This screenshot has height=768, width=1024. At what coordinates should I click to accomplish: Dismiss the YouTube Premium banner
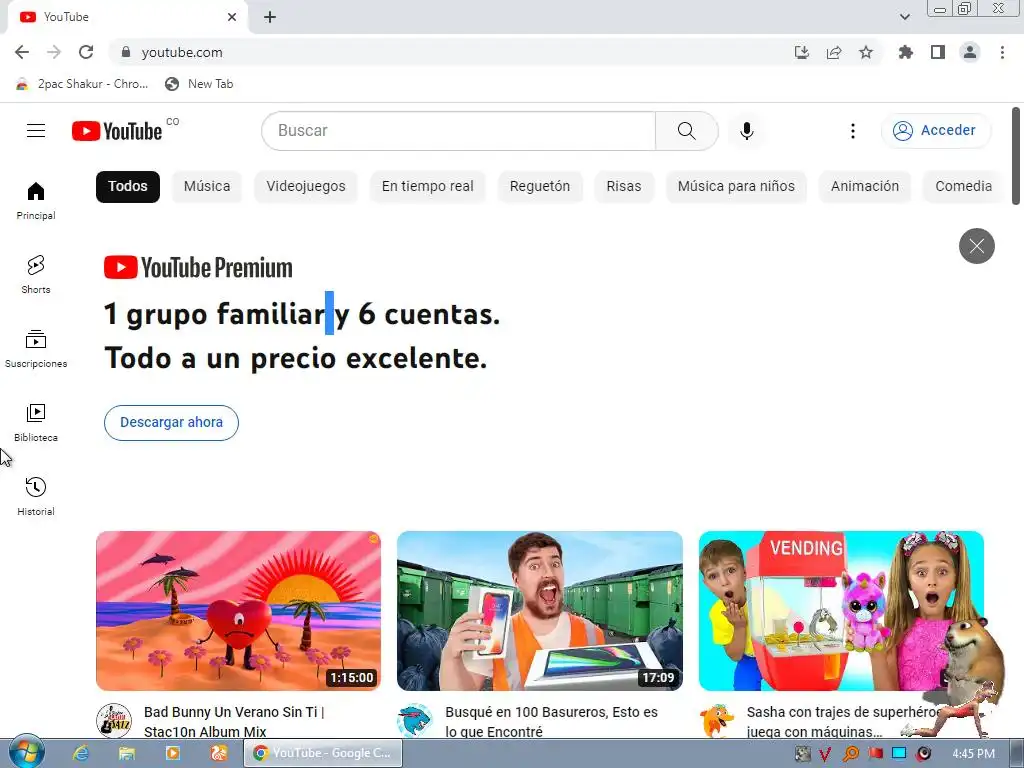click(976, 246)
